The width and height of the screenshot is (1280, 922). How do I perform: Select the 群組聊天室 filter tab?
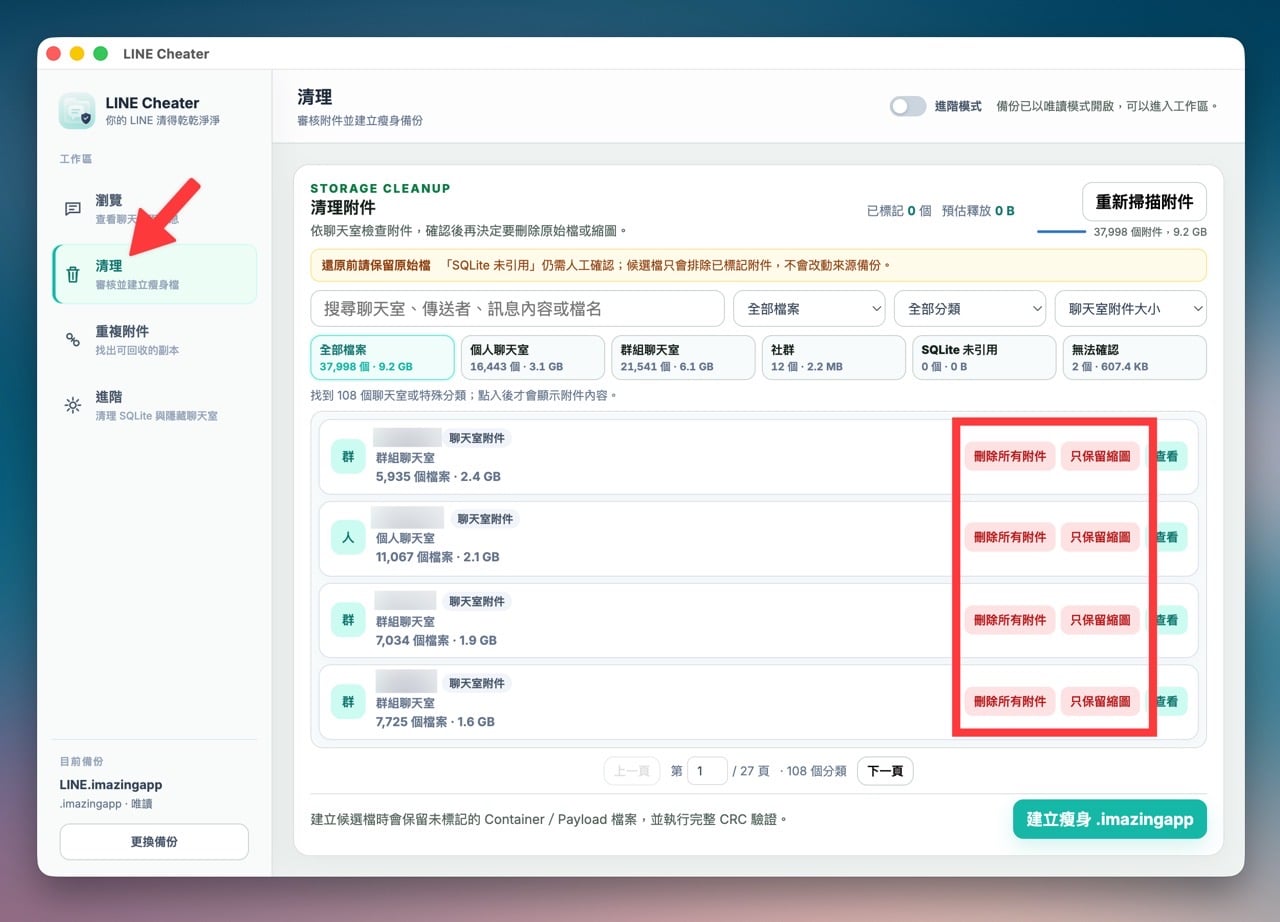[x=683, y=358]
